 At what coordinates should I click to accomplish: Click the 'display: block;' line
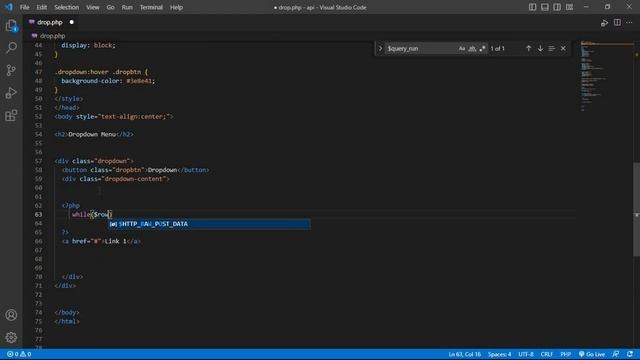click(x=88, y=45)
